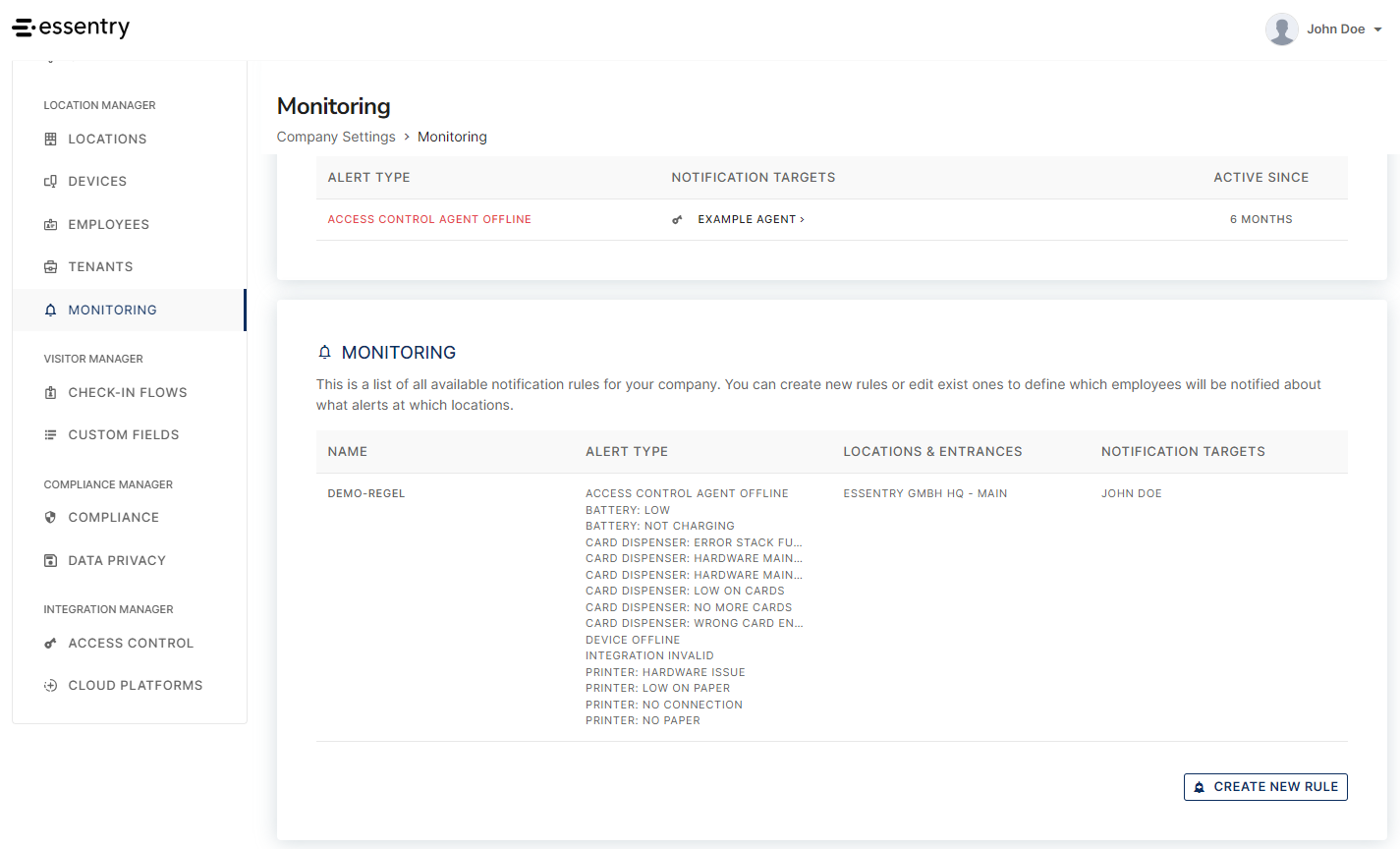Screen dimensions: 1400x849
Task: Click the Alert Type header in rules table
Action: [x=627, y=452]
